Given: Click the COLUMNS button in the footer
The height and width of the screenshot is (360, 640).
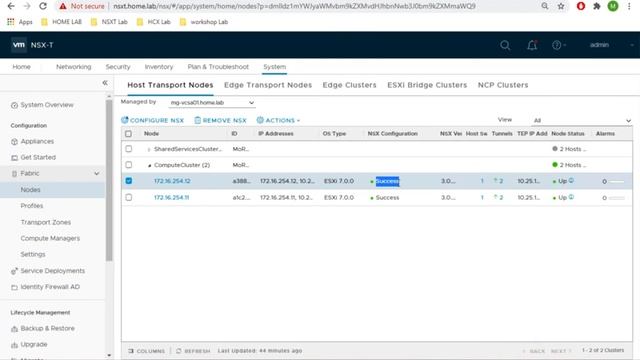Looking at the screenshot, I should coord(147,351).
